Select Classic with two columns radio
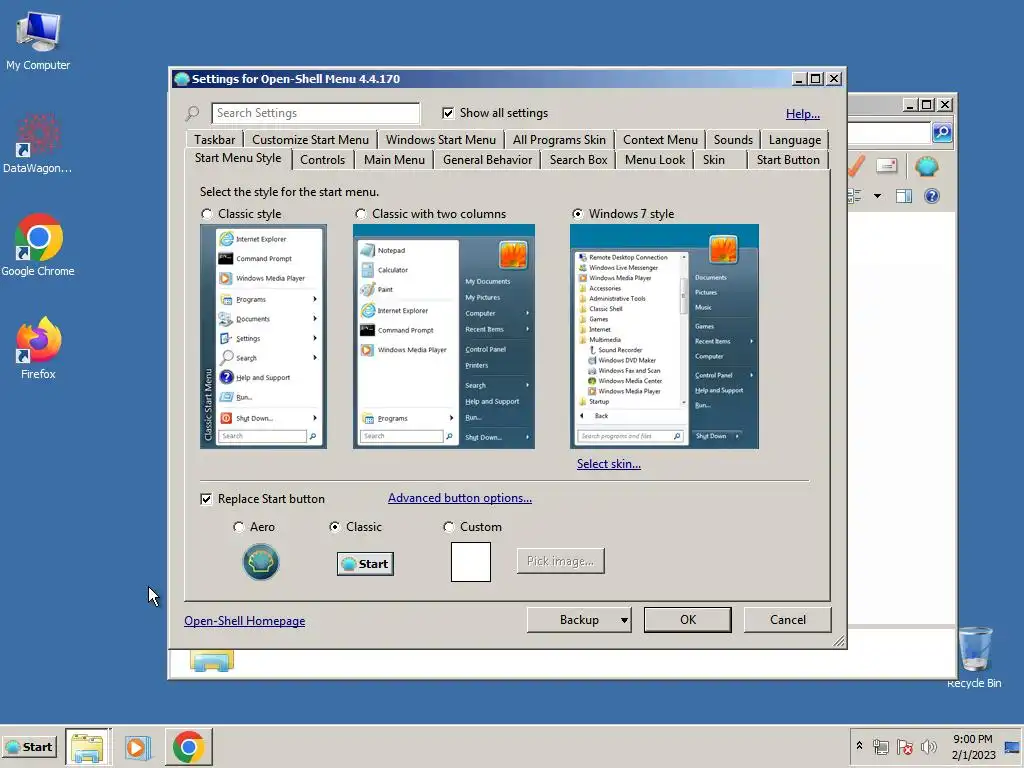The image size is (1024, 768). (360, 214)
